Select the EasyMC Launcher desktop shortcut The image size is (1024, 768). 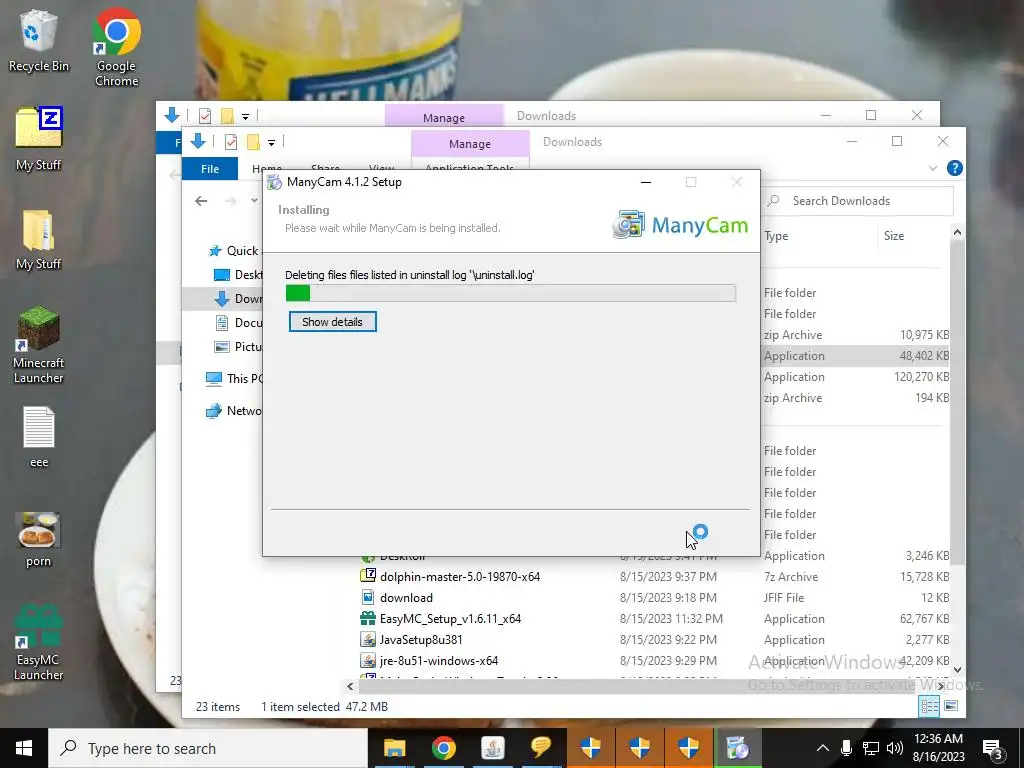coord(38,643)
